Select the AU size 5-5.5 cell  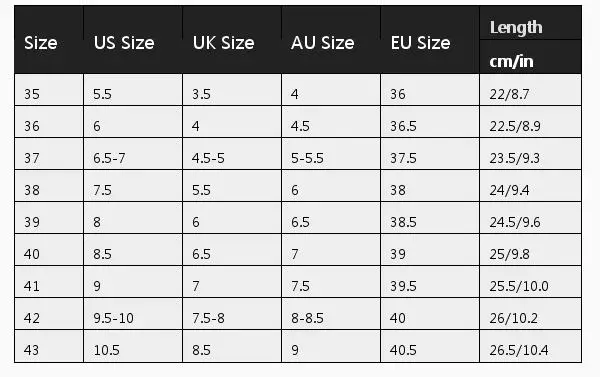click(x=331, y=153)
